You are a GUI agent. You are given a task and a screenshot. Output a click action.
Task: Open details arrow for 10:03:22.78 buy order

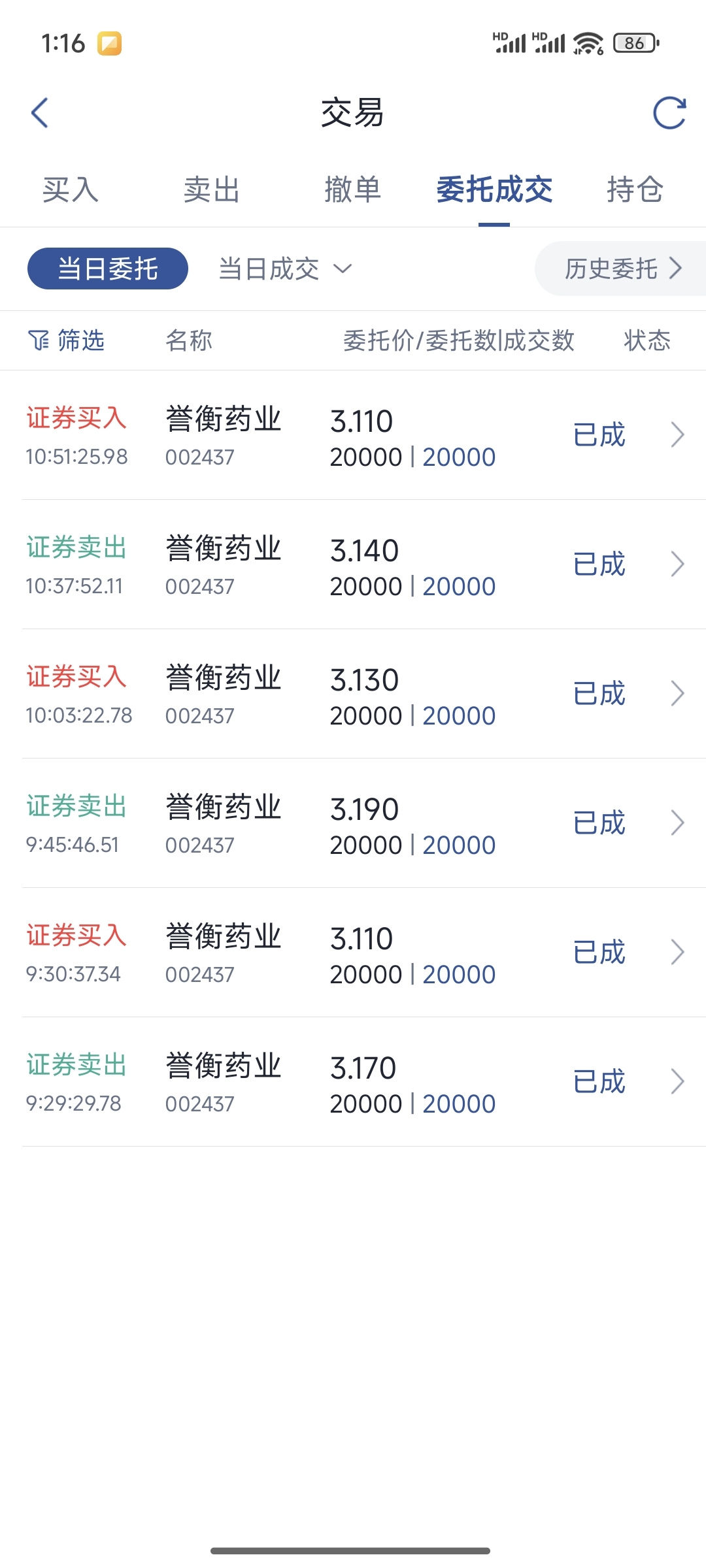(678, 693)
